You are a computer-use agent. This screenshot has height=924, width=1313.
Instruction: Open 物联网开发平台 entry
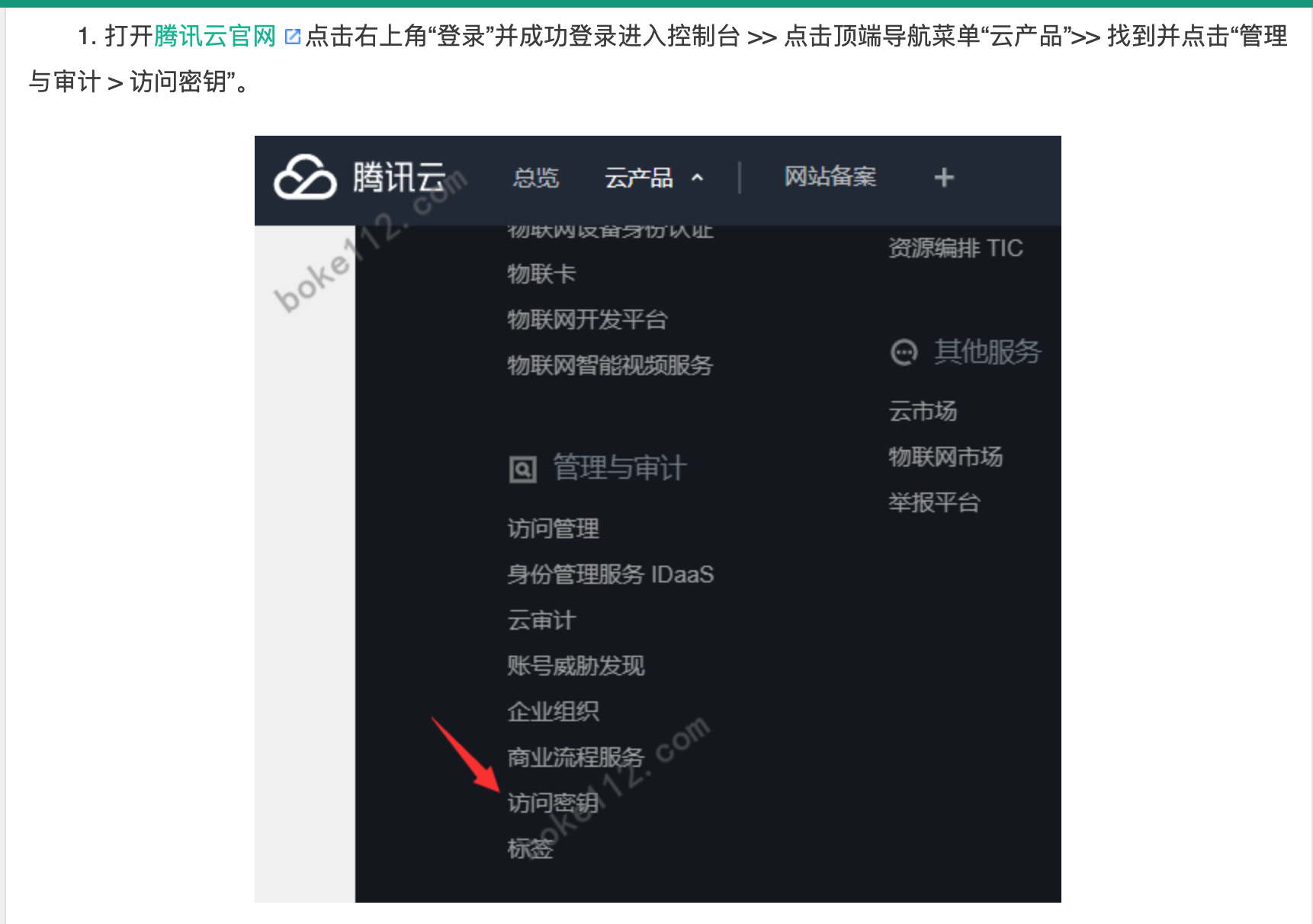[588, 319]
